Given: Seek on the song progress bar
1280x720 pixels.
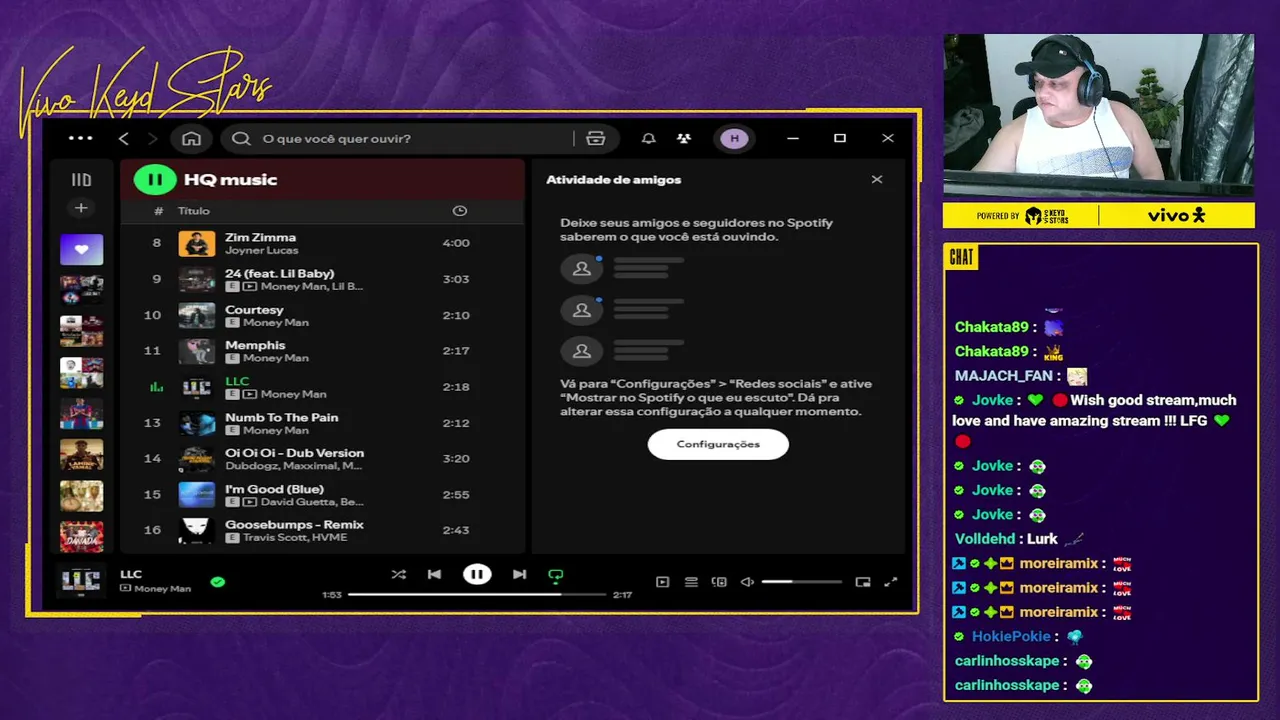Looking at the screenshot, I should [477, 595].
